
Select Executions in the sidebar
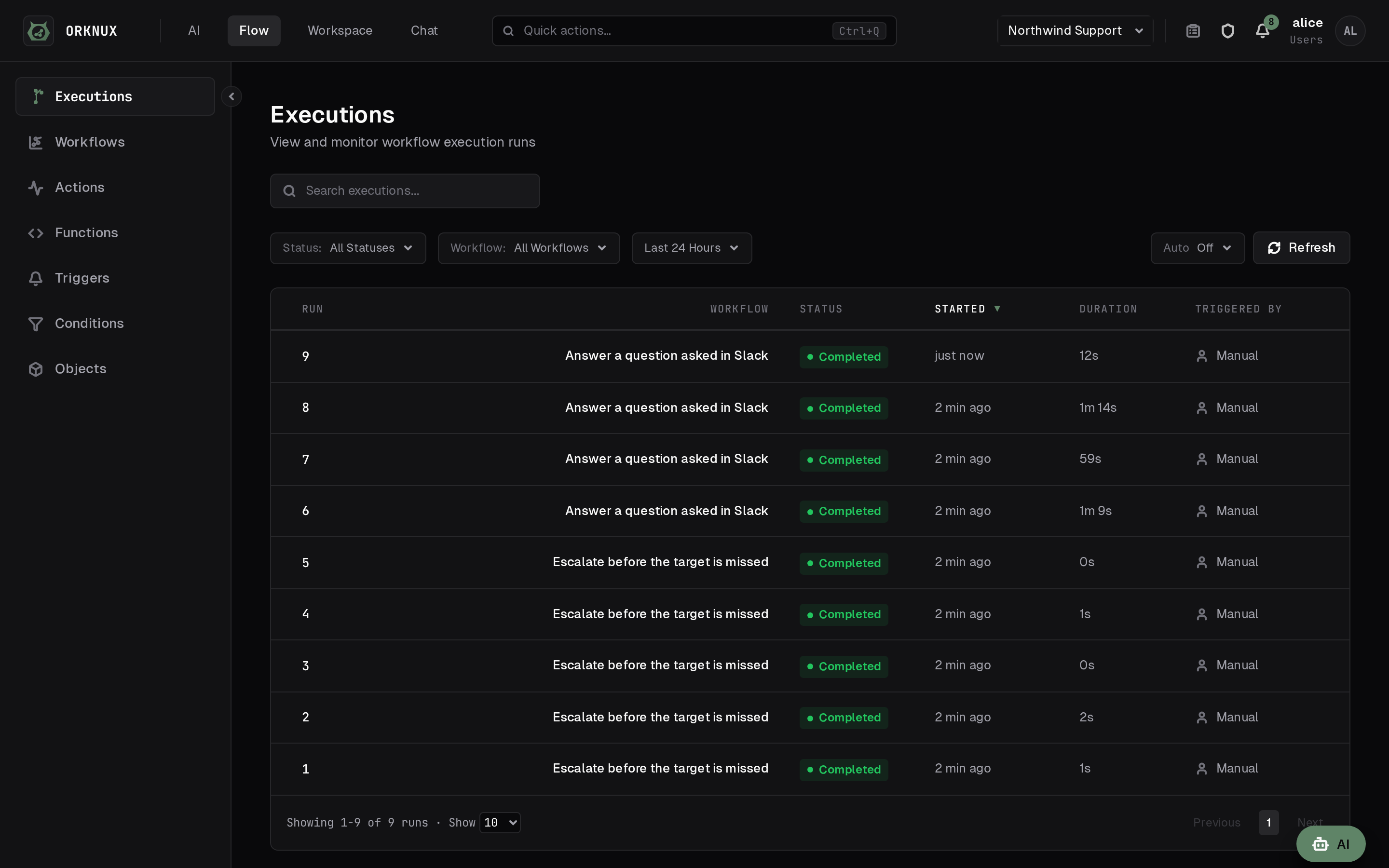[115, 96]
